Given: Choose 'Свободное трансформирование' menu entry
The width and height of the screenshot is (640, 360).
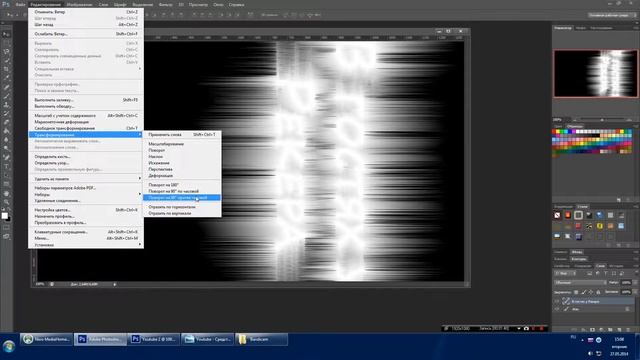Looking at the screenshot, I should coord(85,128).
